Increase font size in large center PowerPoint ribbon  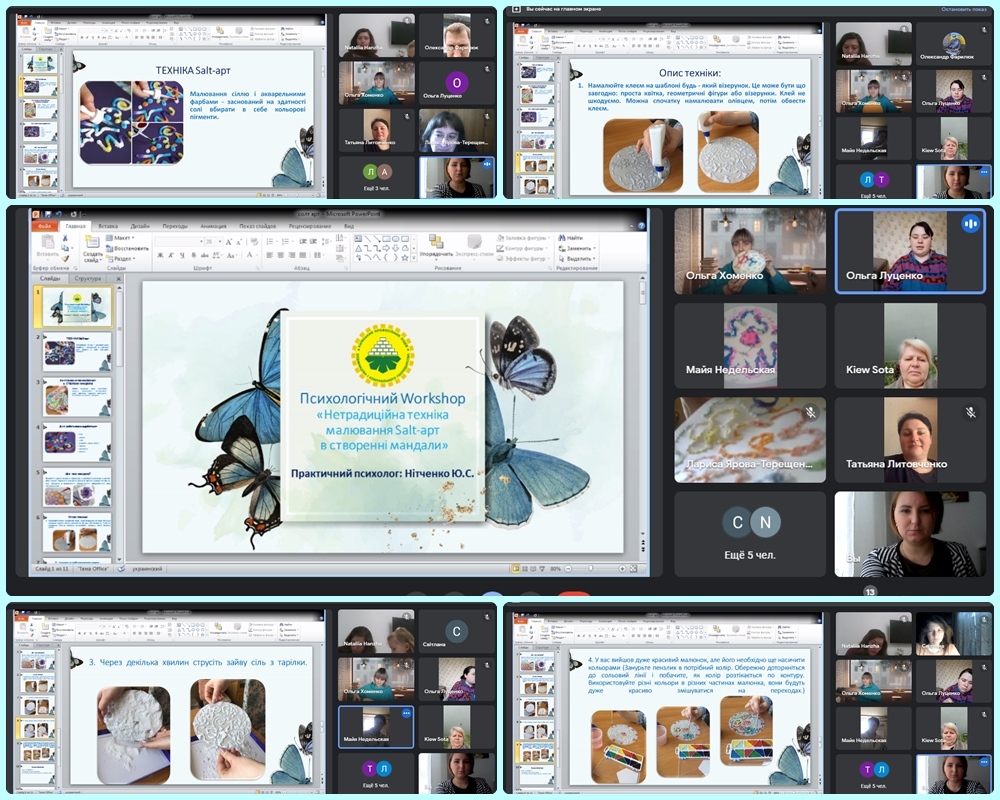(x=230, y=242)
